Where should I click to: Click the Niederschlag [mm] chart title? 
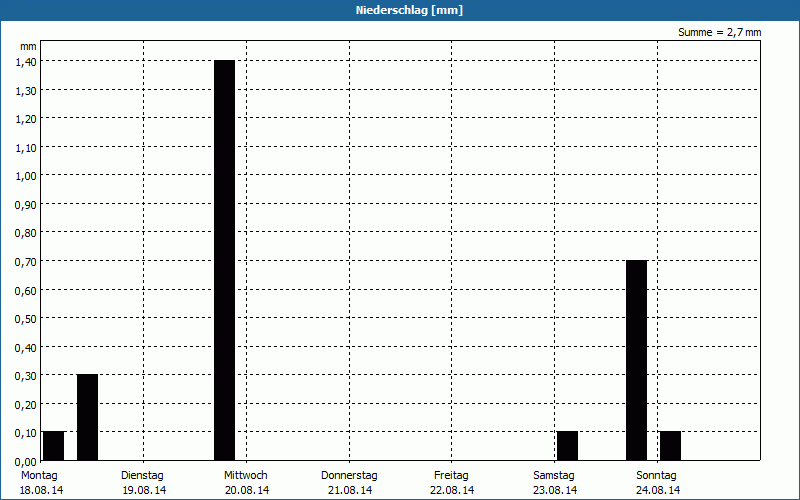point(400,10)
